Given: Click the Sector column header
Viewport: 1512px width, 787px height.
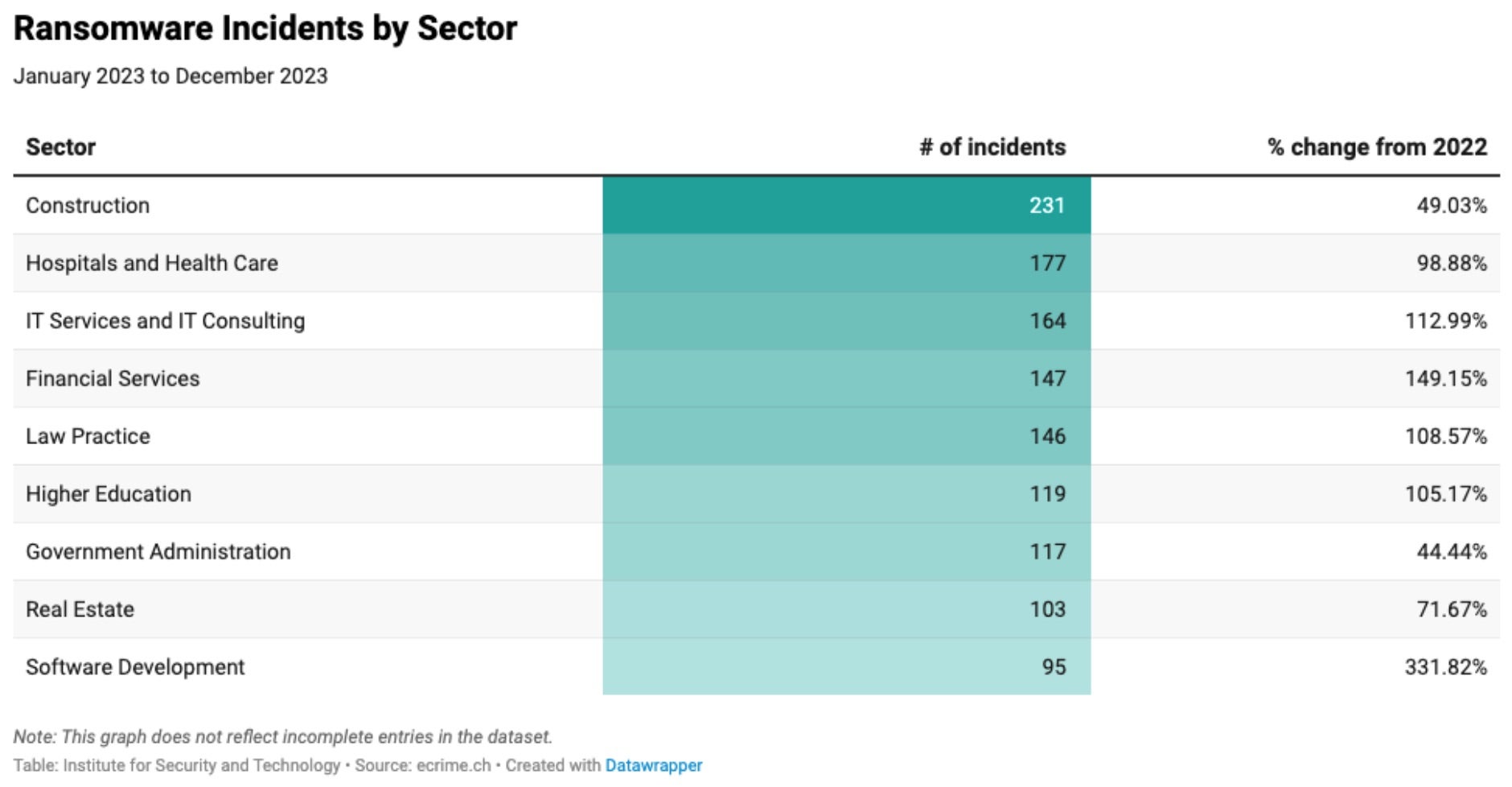Looking at the screenshot, I should 61,147.
